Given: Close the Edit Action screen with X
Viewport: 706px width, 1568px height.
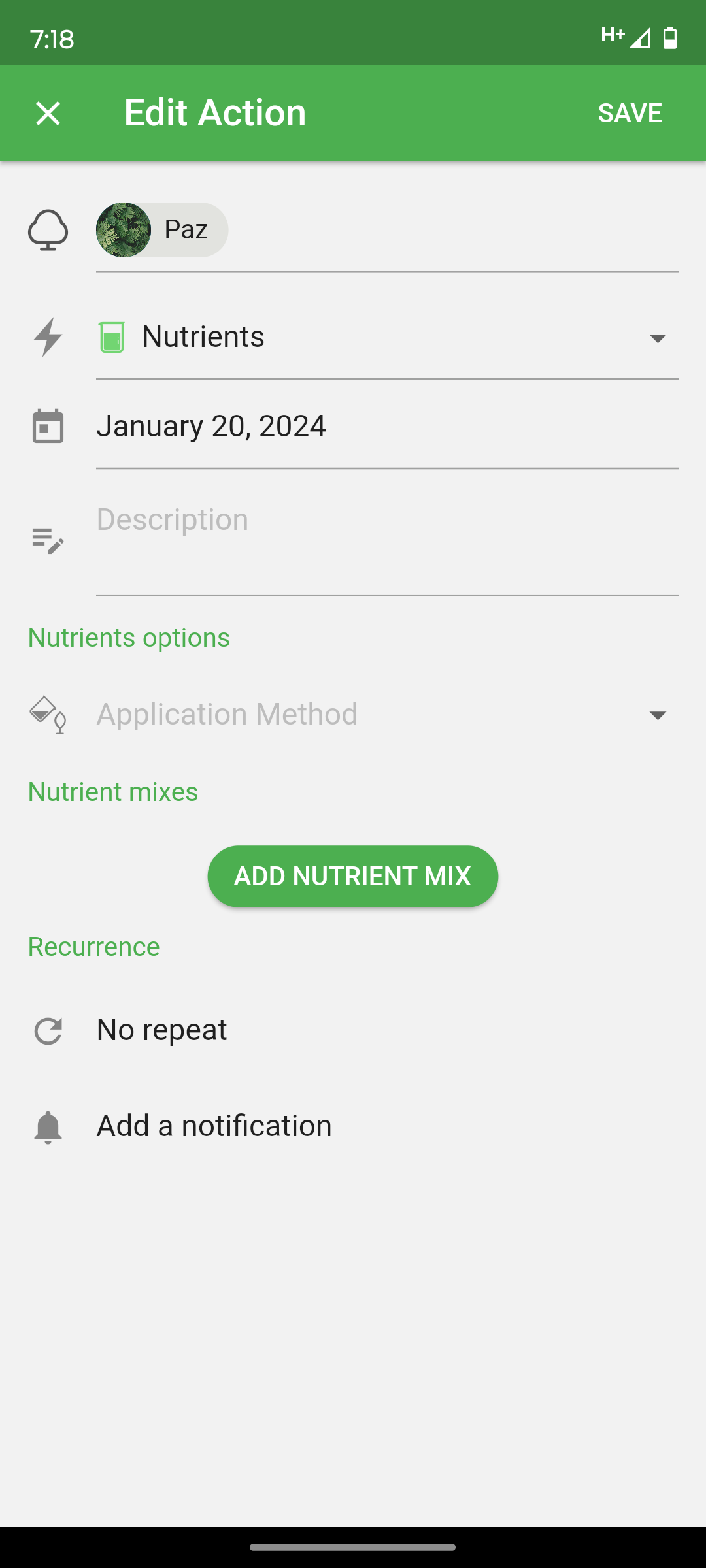Looking at the screenshot, I should [x=48, y=113].
